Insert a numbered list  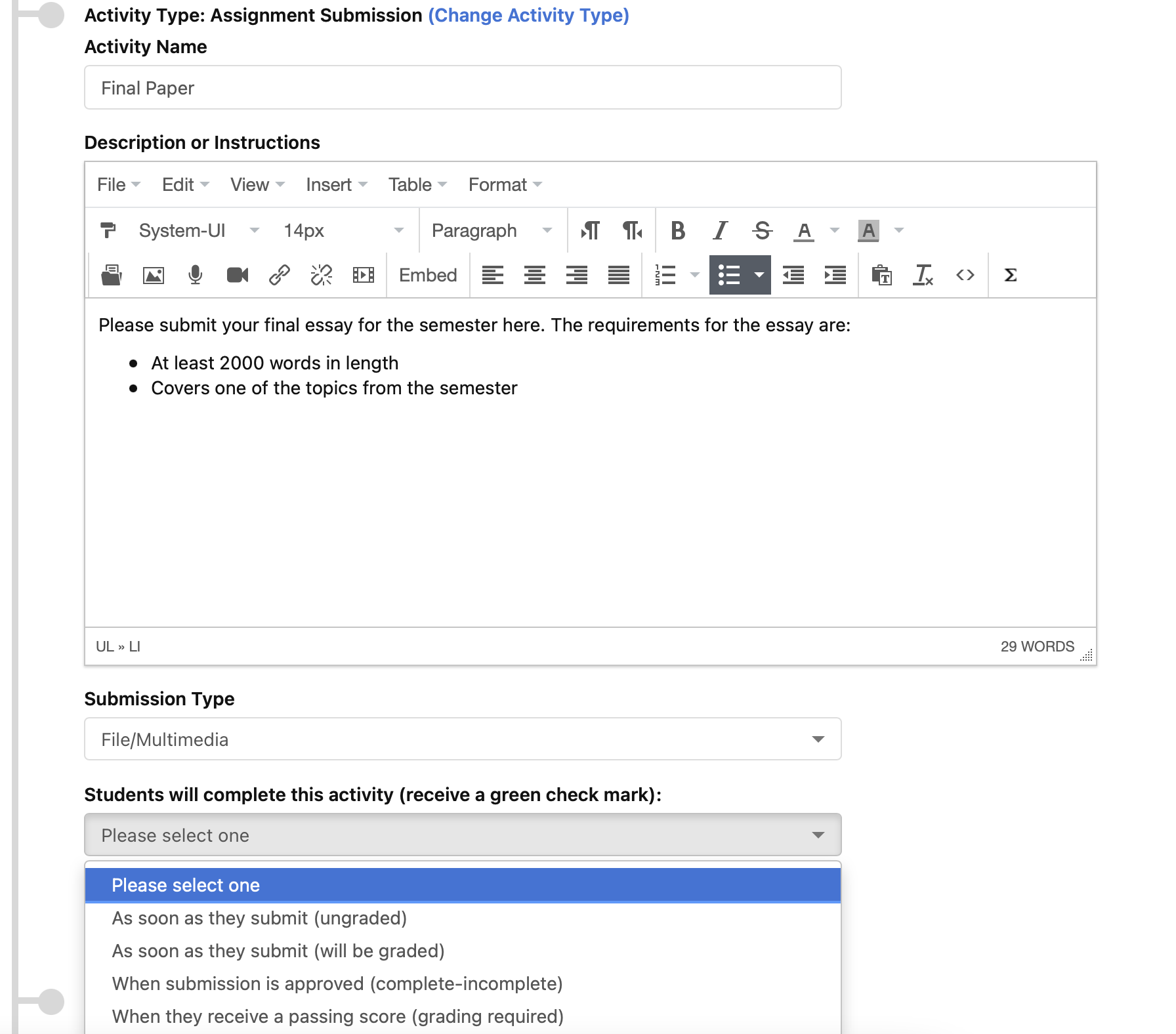point(665,275)
